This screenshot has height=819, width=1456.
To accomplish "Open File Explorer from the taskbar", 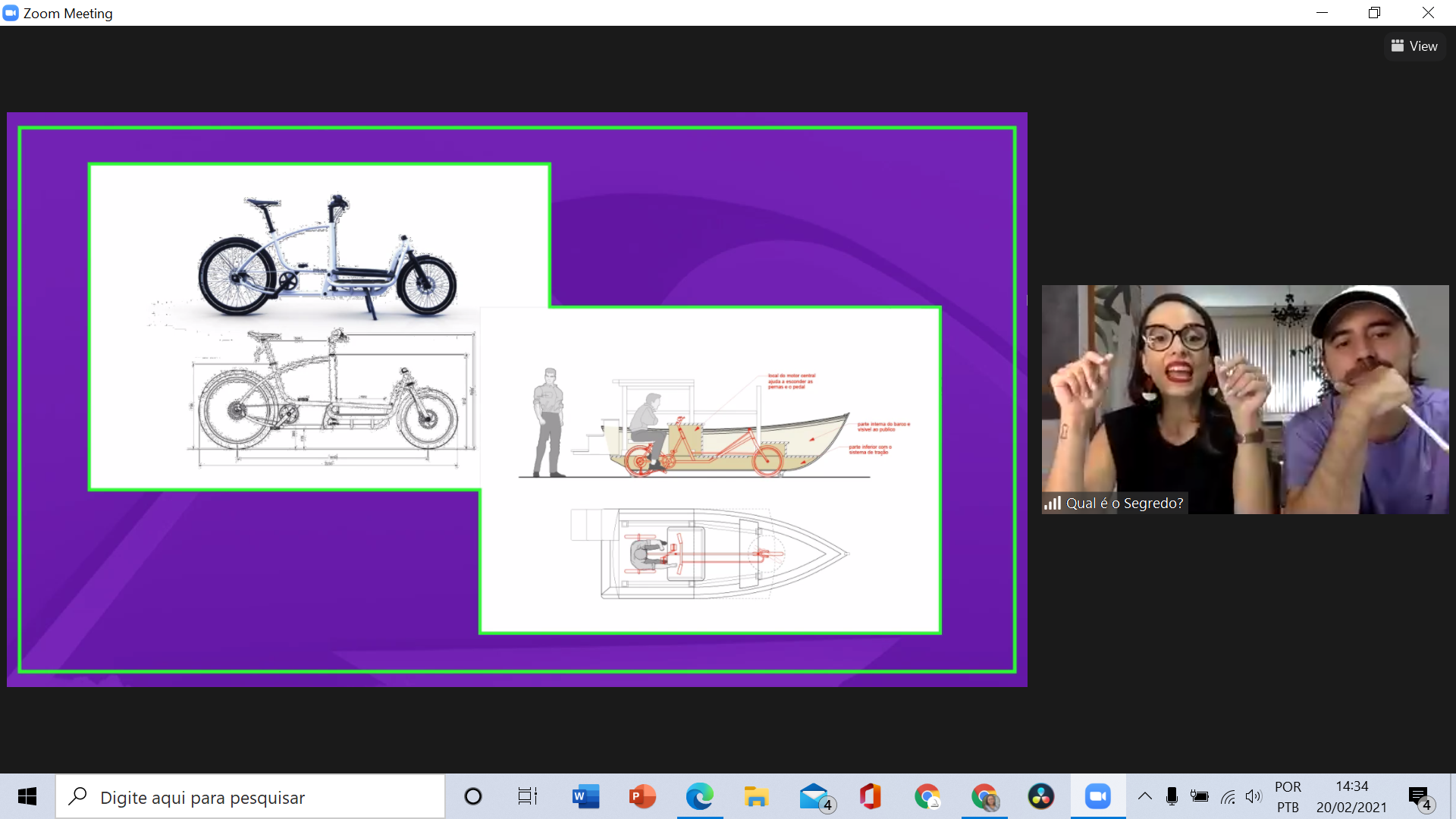I will click(756, 796).
